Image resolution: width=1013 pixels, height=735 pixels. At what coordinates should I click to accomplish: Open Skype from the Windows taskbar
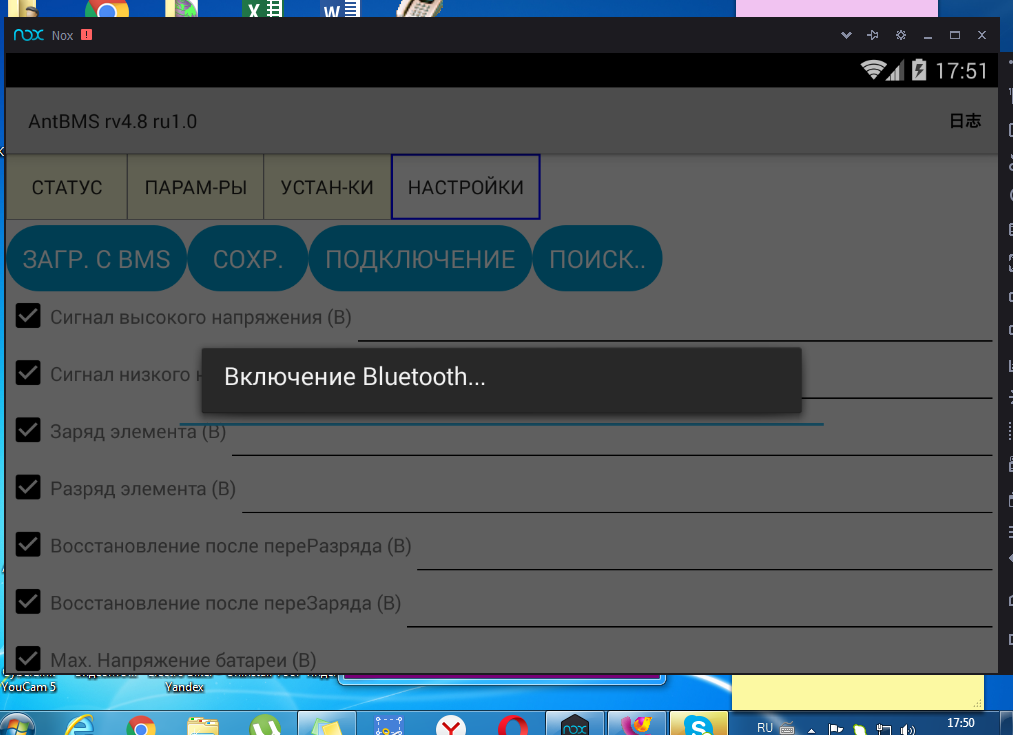[696, 724]
